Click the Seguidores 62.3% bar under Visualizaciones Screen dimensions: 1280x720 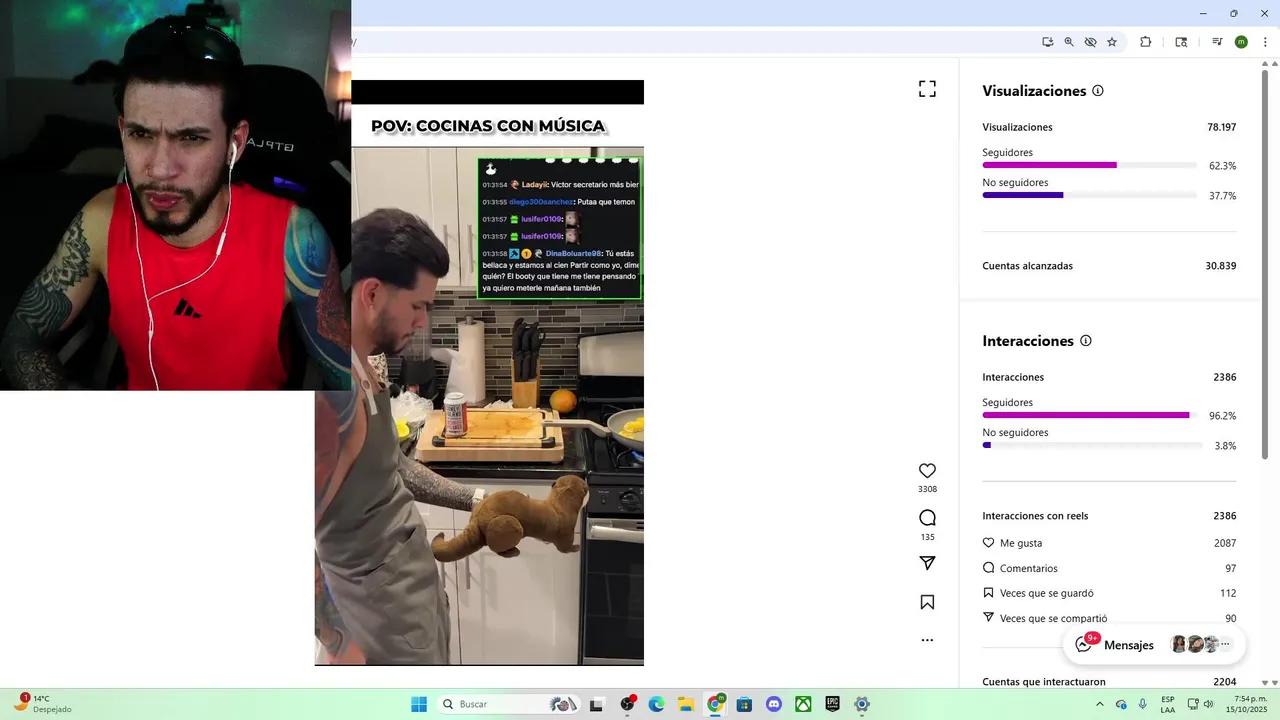click(1089, 165)
